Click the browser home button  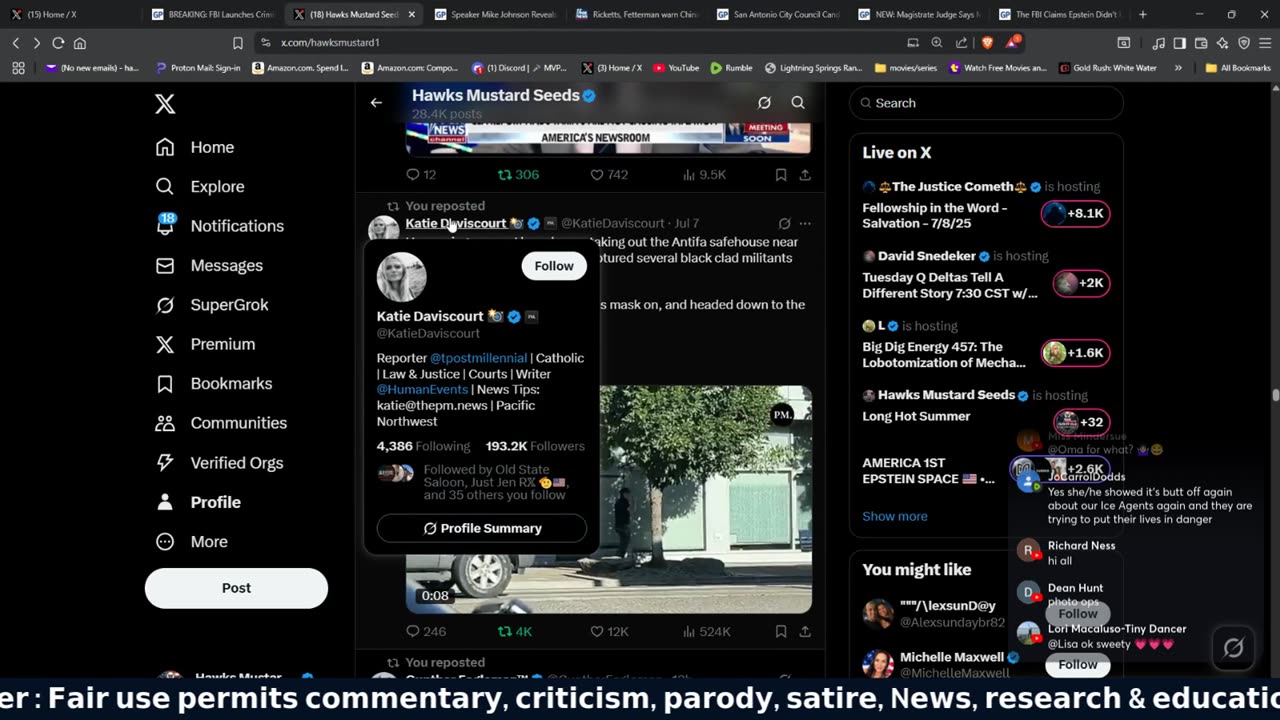pyautogui.click(x=80, y=43)
